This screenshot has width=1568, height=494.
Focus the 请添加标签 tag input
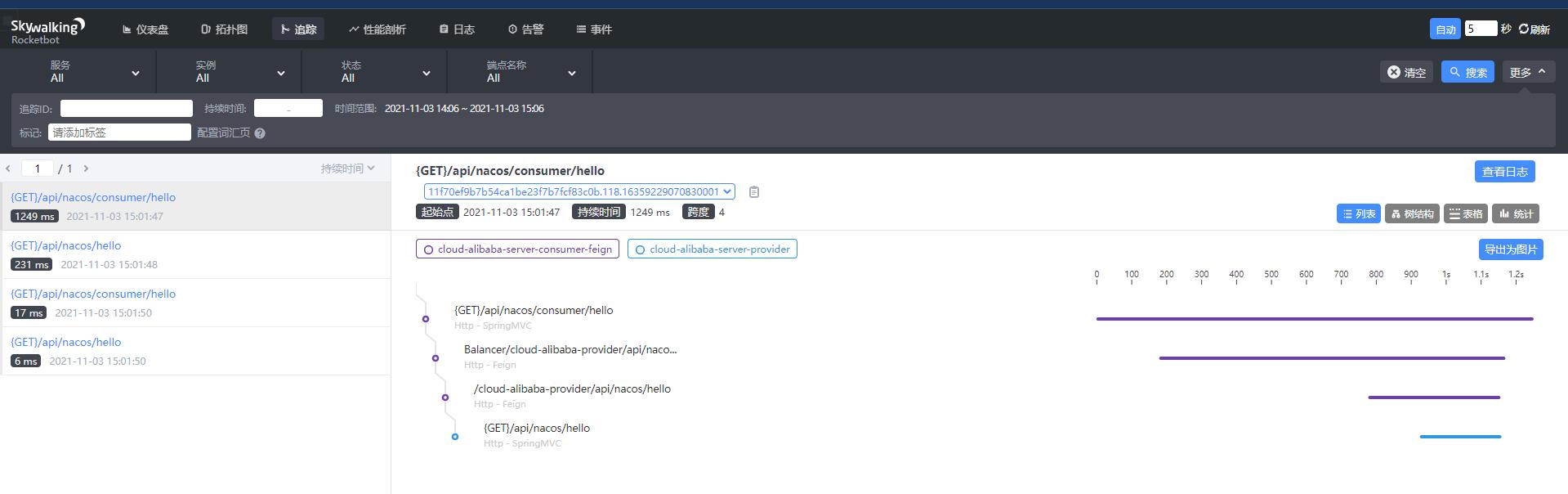(x=119, y=132)
